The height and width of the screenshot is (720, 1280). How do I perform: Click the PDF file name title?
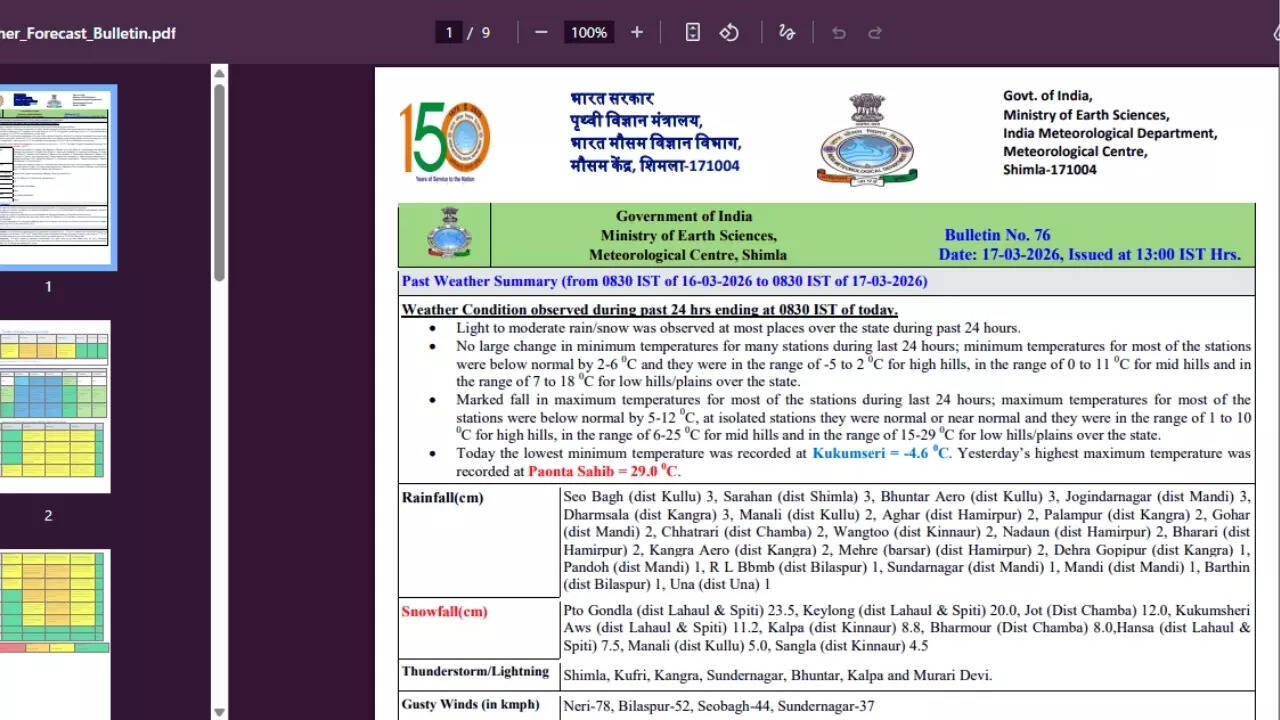pos(88,33)
